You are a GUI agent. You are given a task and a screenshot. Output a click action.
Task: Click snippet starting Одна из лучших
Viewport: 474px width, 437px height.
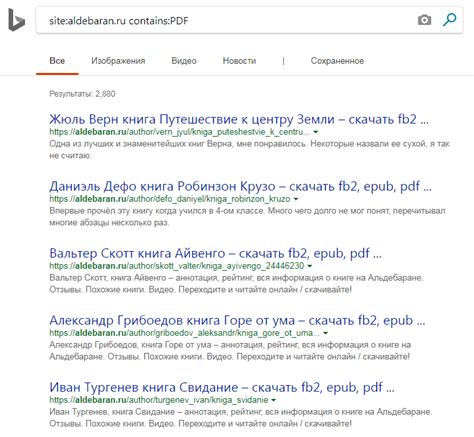[x=249, y=150]
